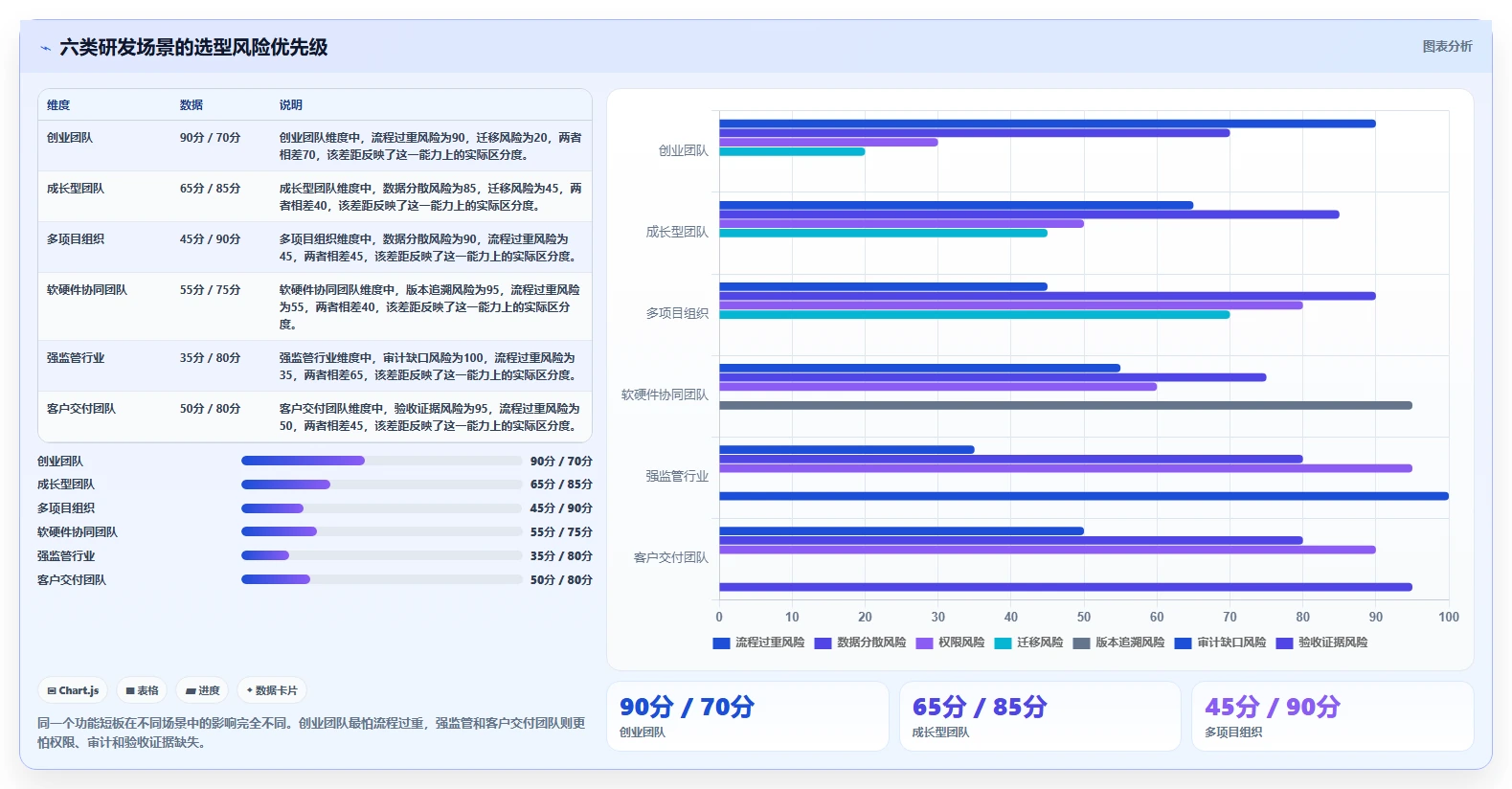Click the x-axis tick label 0
The image size is (1512, 789).
(x=719, y=617)
